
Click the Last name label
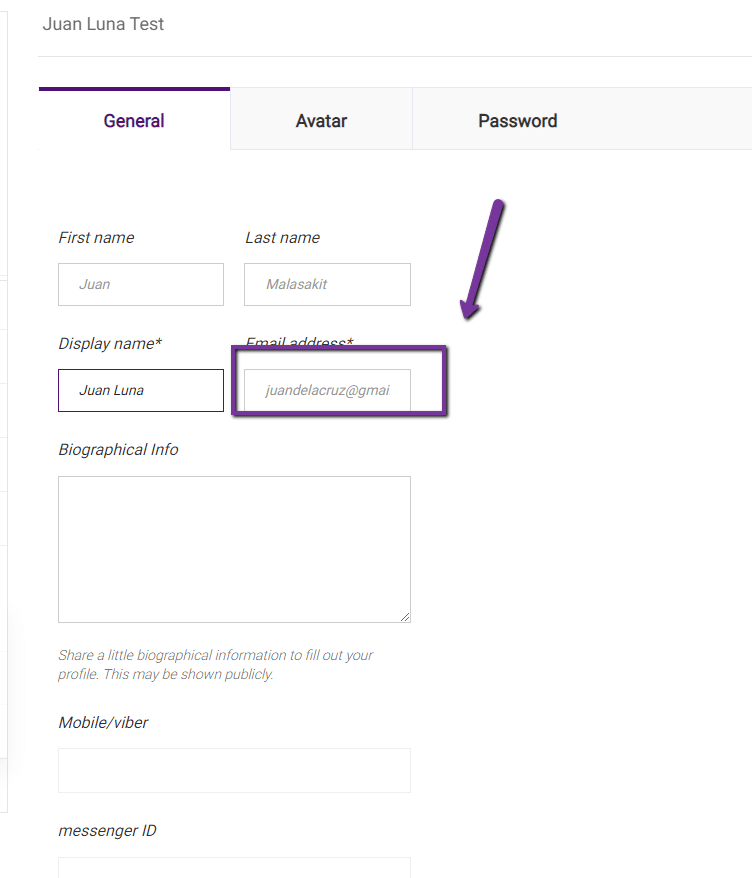pyautogui.click(x=282, y=238)
